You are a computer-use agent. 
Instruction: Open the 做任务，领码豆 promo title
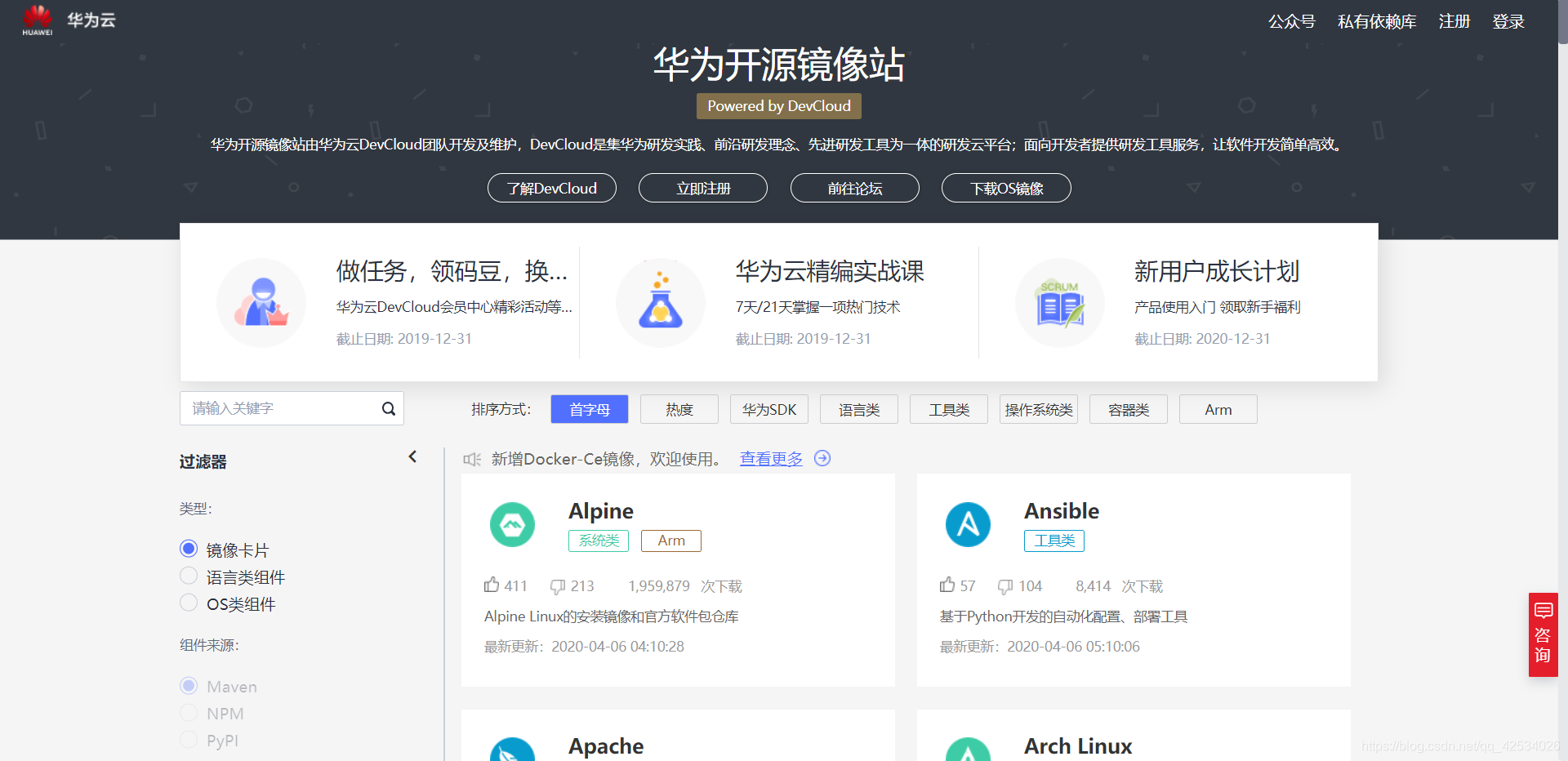tap(452, 271)
